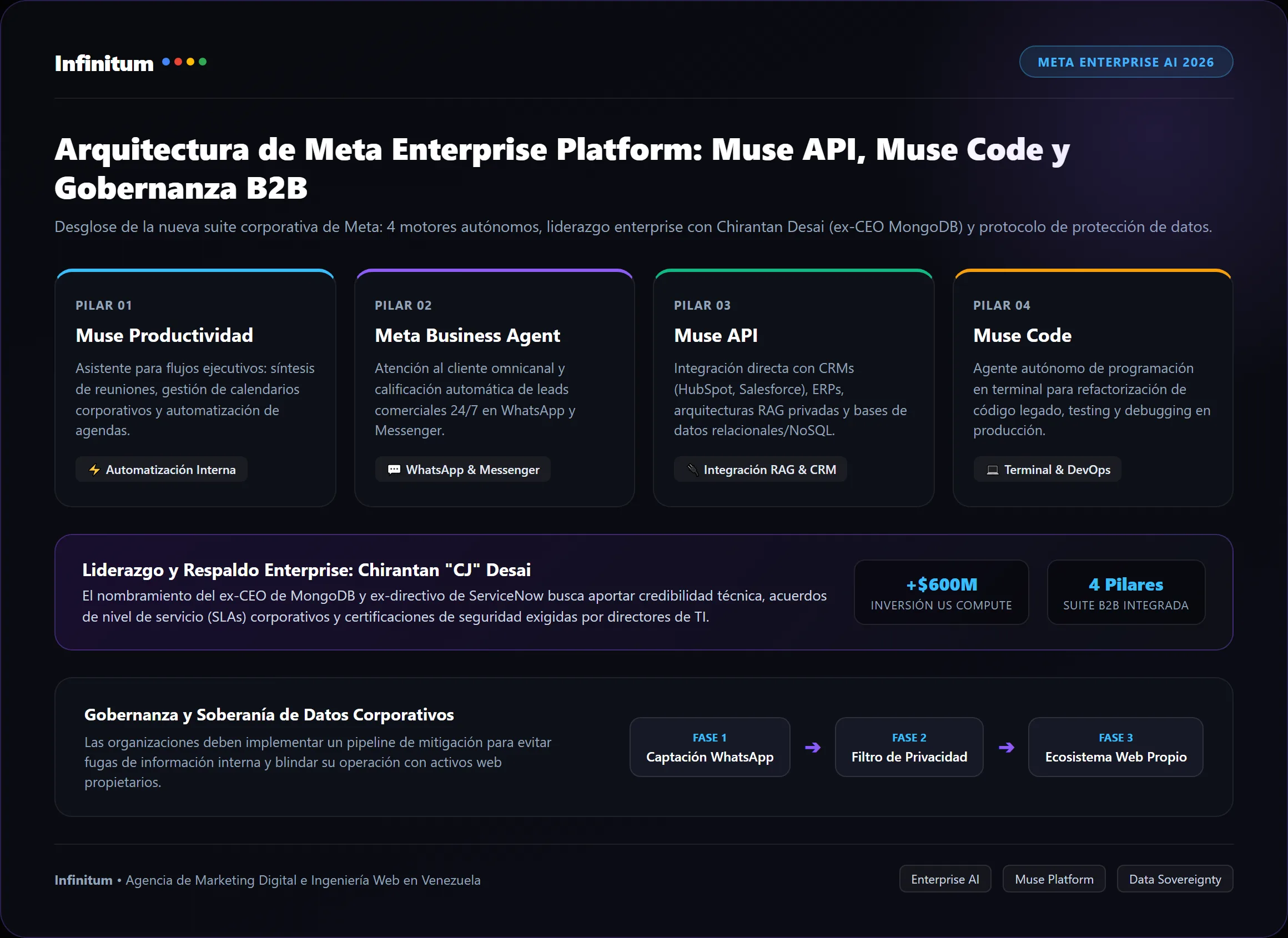The height and width of the screenshot is (938, 1288).
Task: Click the arrow between FASE 1 and FASE 2
Action: [x=813, y=748]
